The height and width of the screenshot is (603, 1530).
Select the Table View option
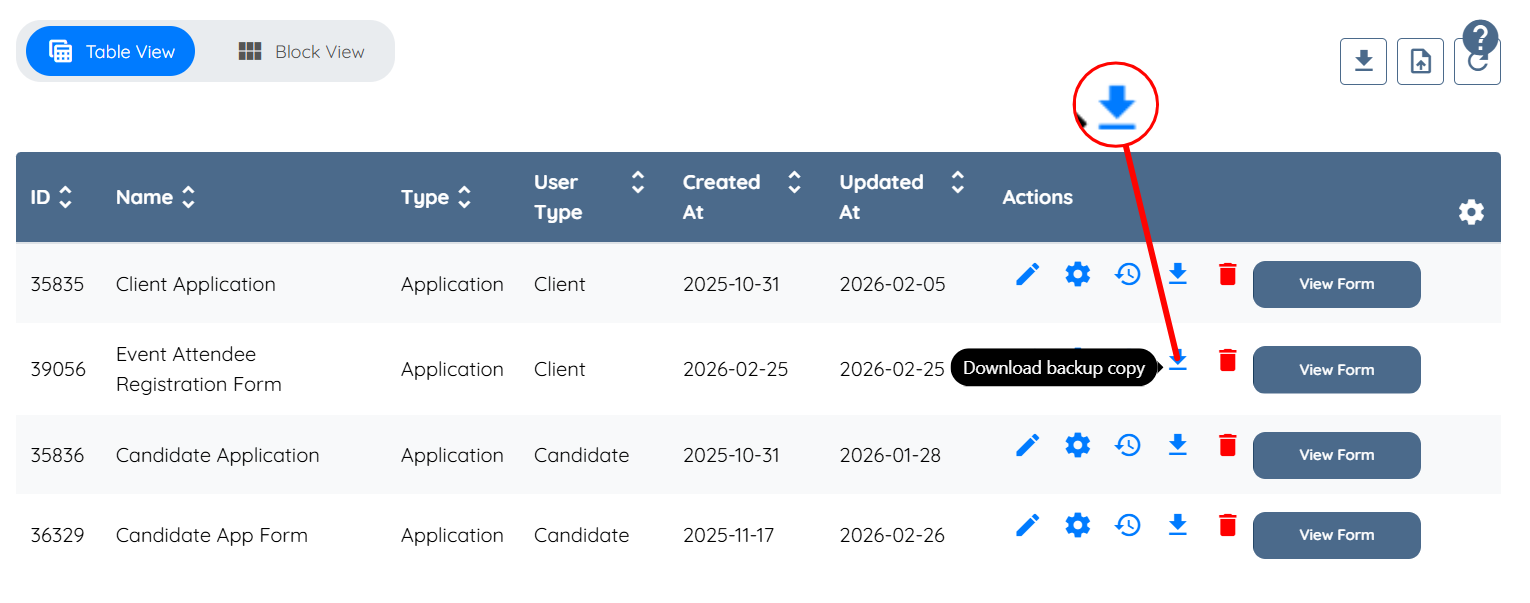(111, 52)
